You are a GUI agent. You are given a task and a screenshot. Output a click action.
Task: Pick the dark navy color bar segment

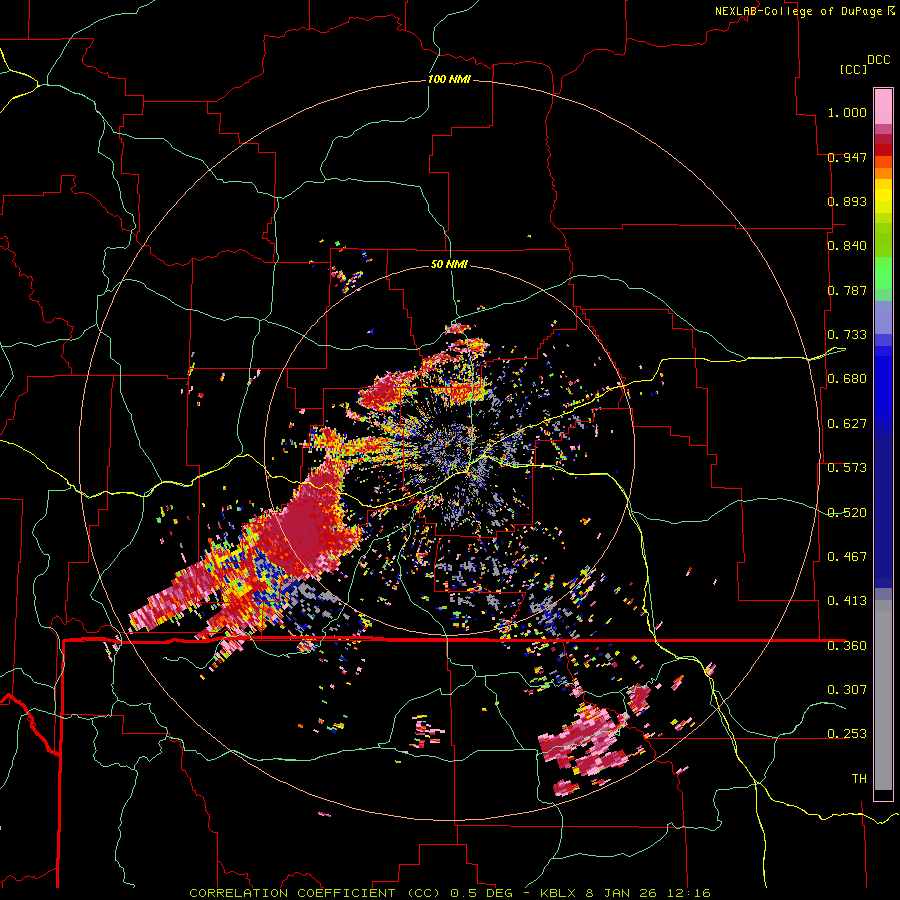[883, 511]
